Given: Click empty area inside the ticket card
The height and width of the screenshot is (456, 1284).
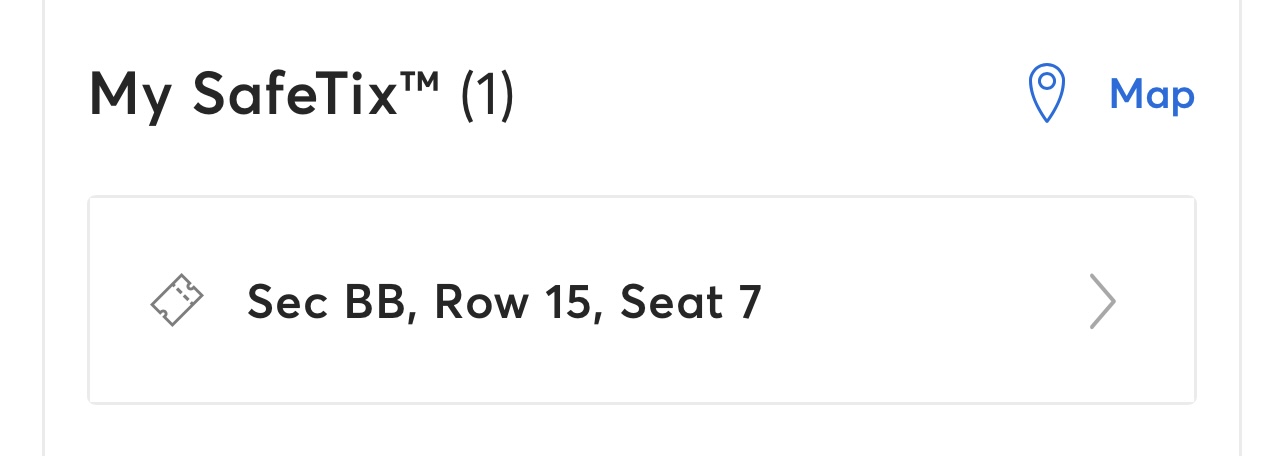Looking at the screenshot, I should (920, 301).
